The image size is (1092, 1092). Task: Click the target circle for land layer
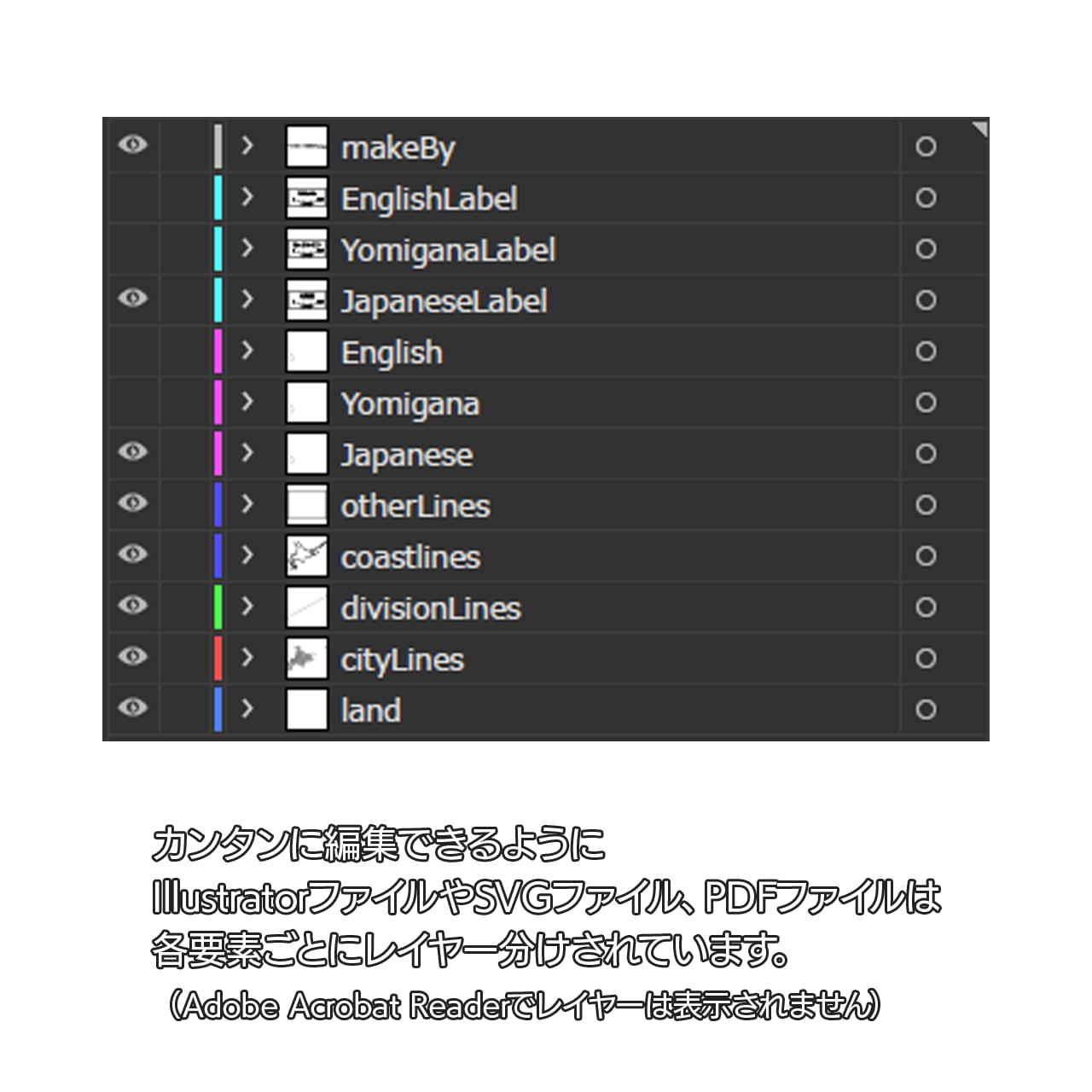coord(926,710)
